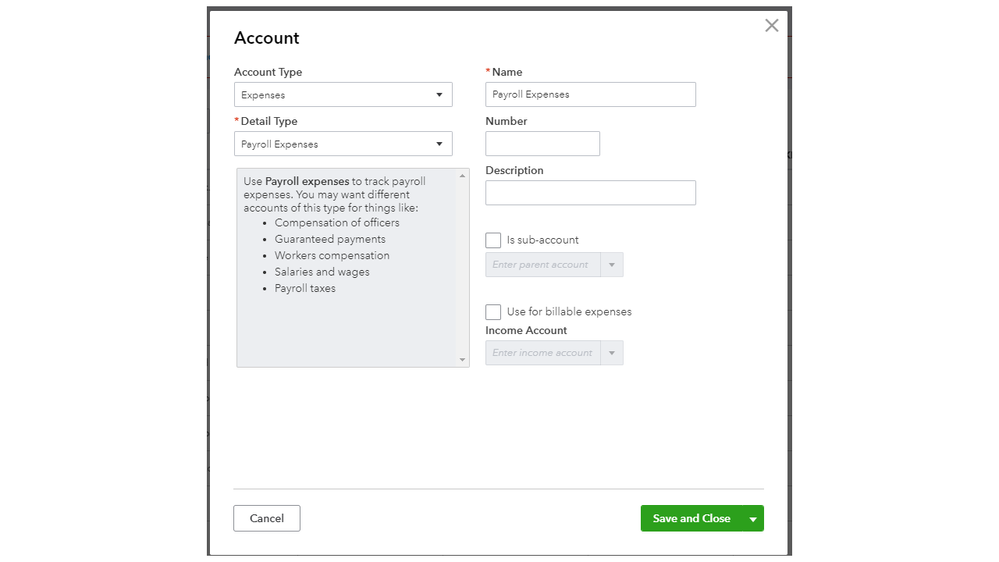This screenshot has width=999, height=562.
Task: Click the Save and Close button
Action: 691,519
